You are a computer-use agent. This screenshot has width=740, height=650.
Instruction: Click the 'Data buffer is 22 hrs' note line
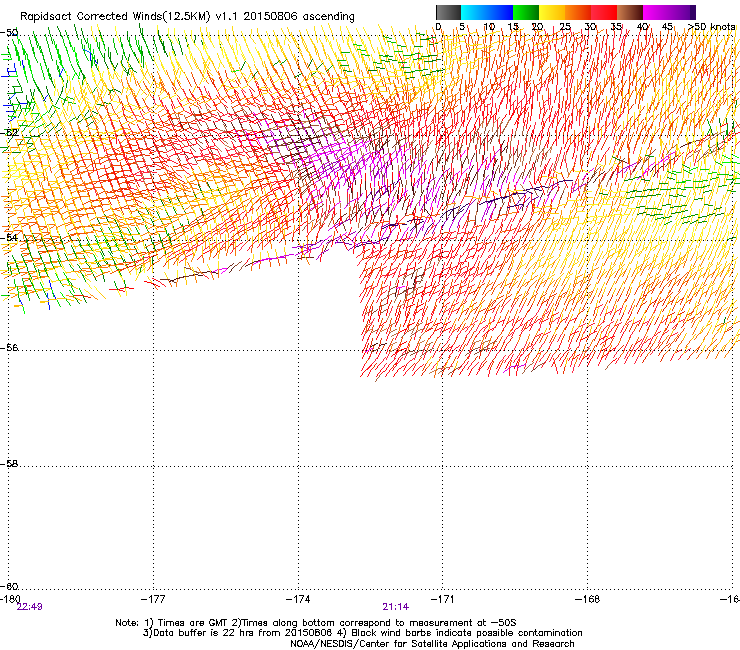(362, 633)
